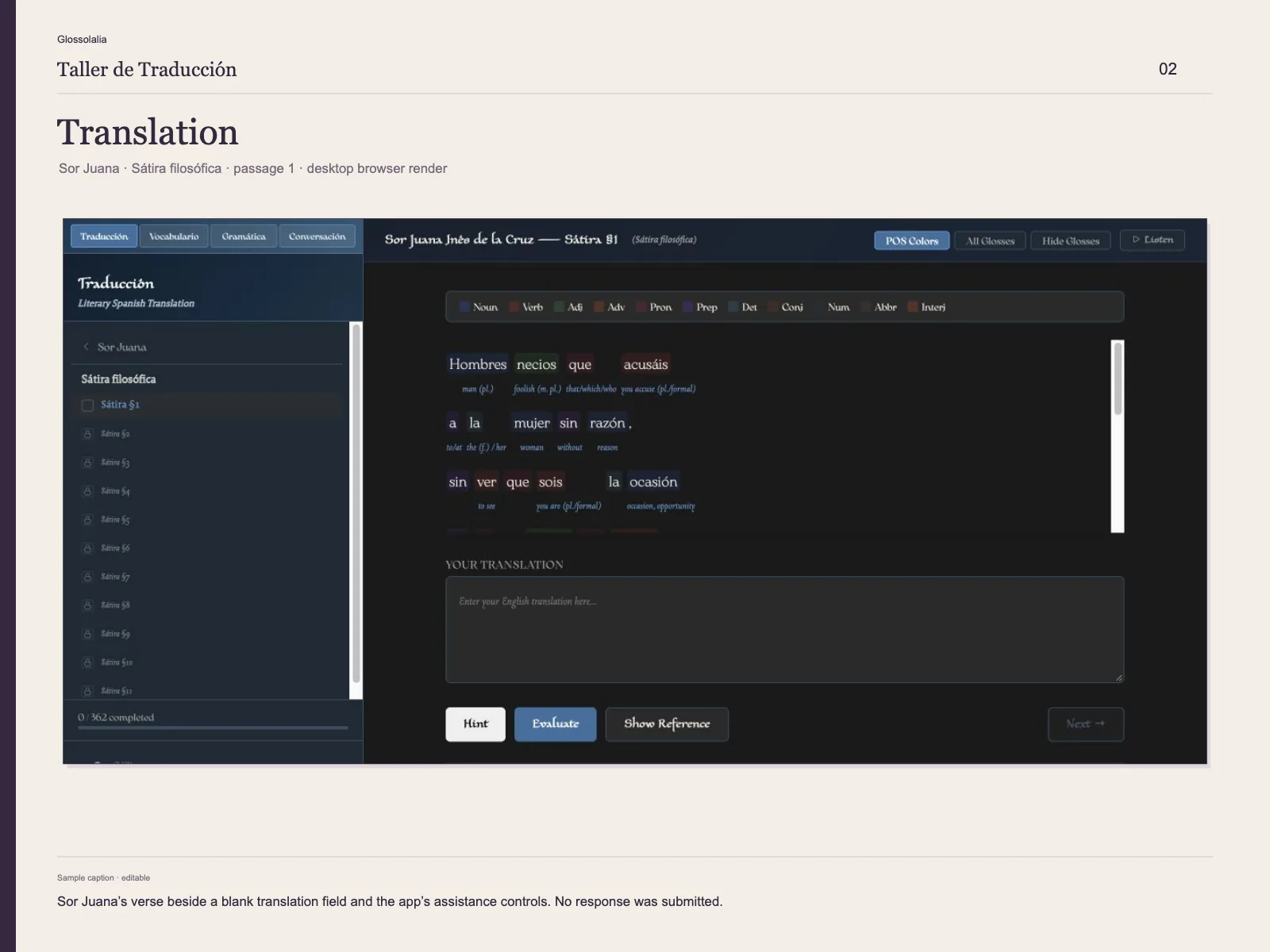Image resolution: width=1270 pixels, height=952 pixels.
Task: Click the Evaluate button
Action: [556, 724]
